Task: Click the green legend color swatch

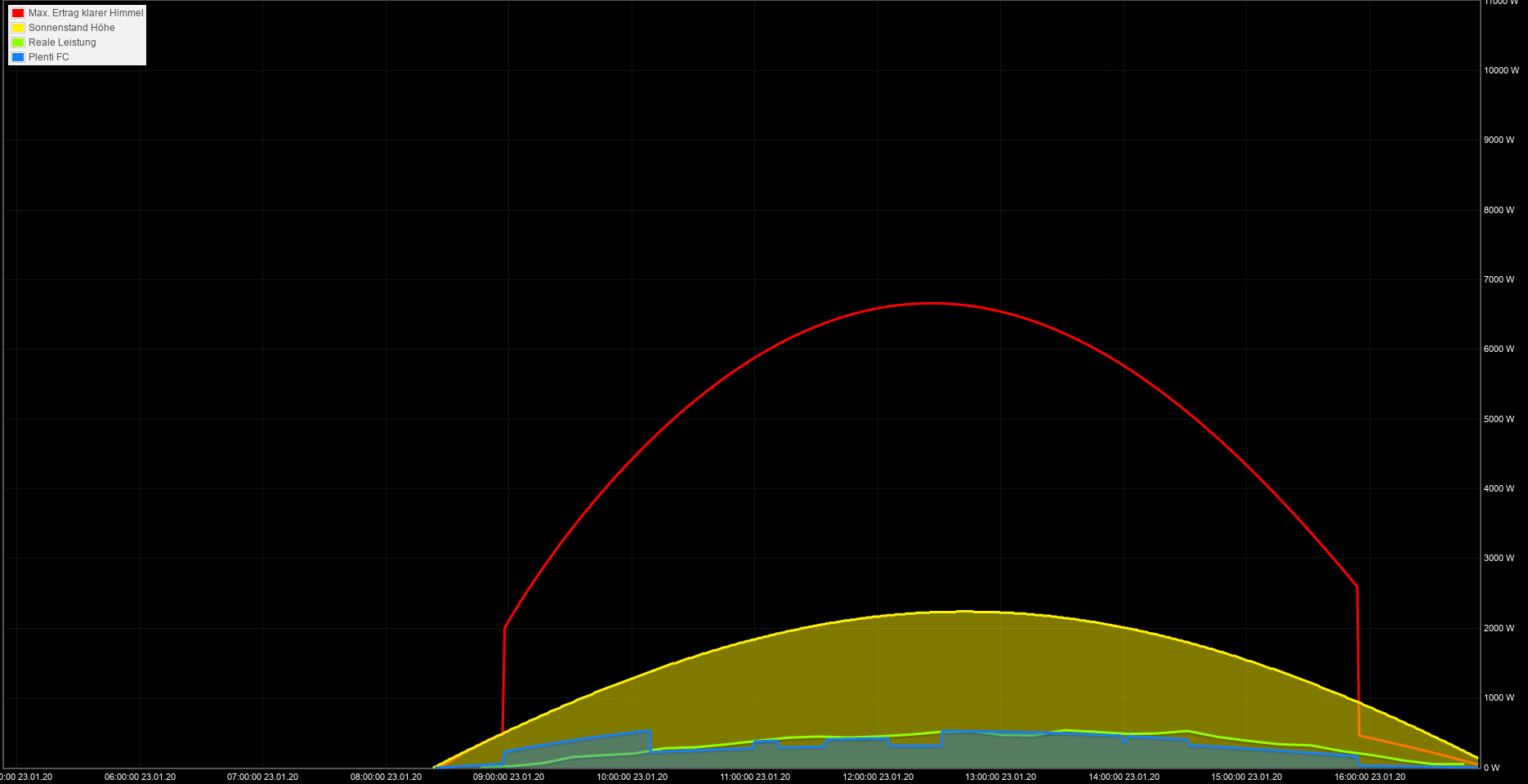Action: click(18, 42)
